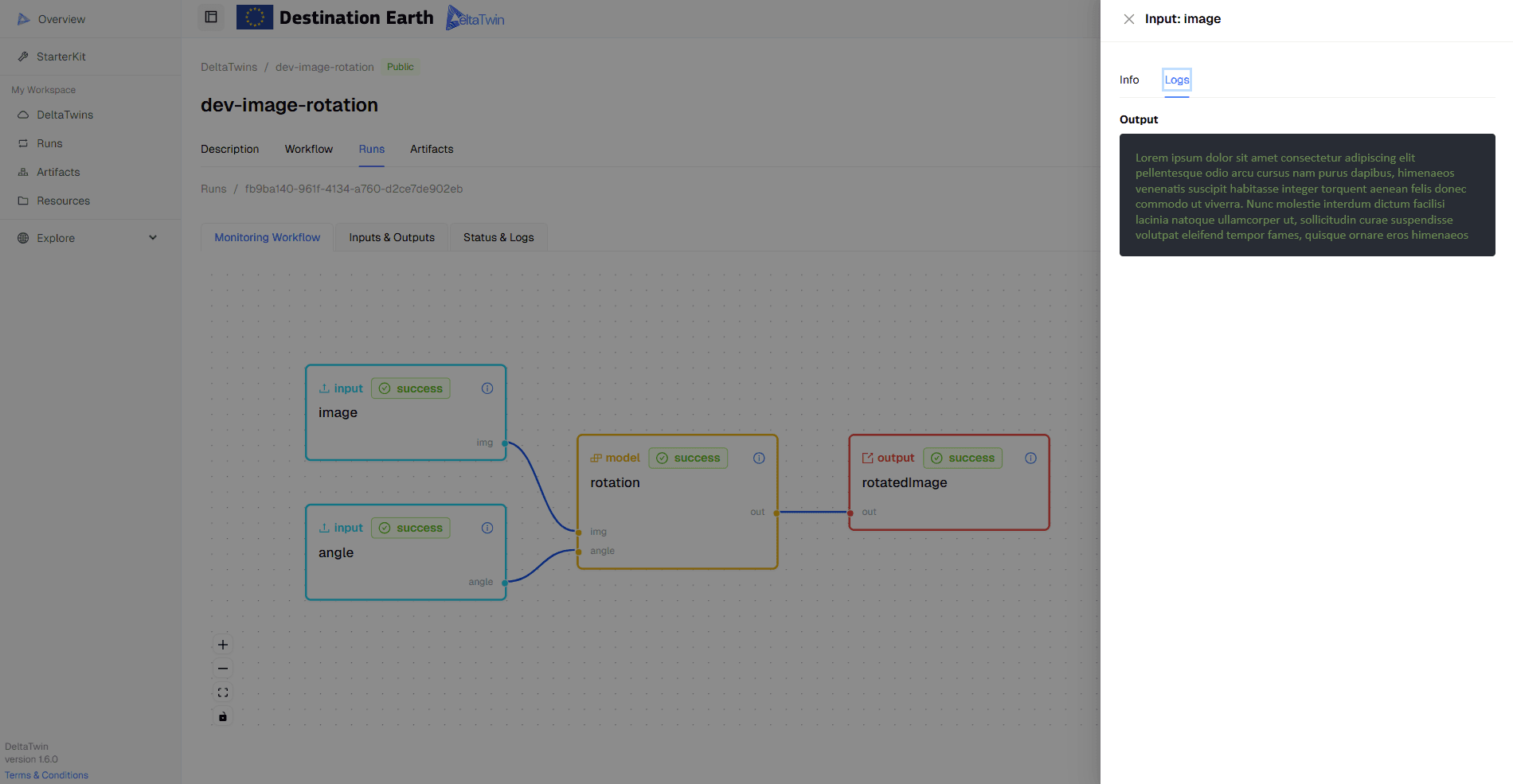The width and height of the screenshot is (1513, 784).
Task: Switch to the Info tab
Action: tap(1128, 80)
